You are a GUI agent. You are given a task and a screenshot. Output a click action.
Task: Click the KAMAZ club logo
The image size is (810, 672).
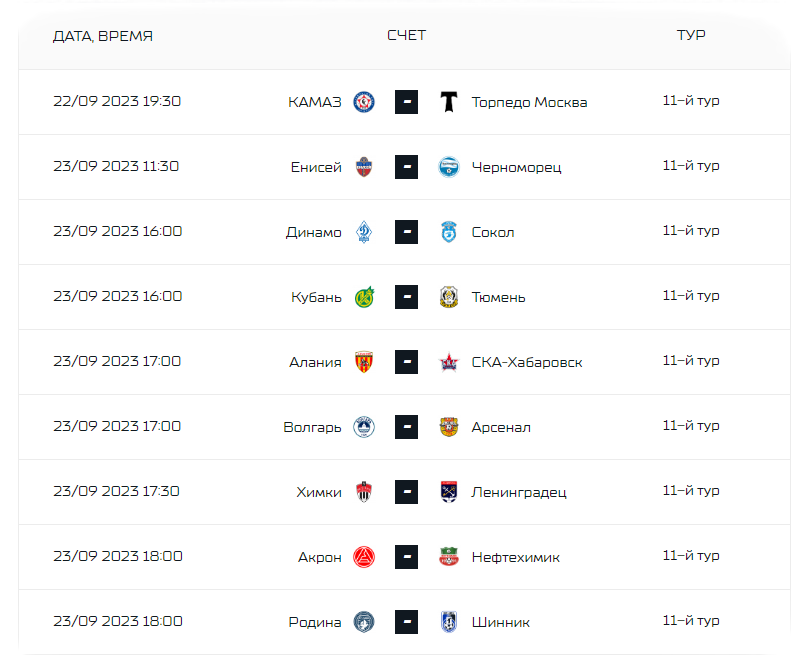click(x=364, y=102)
